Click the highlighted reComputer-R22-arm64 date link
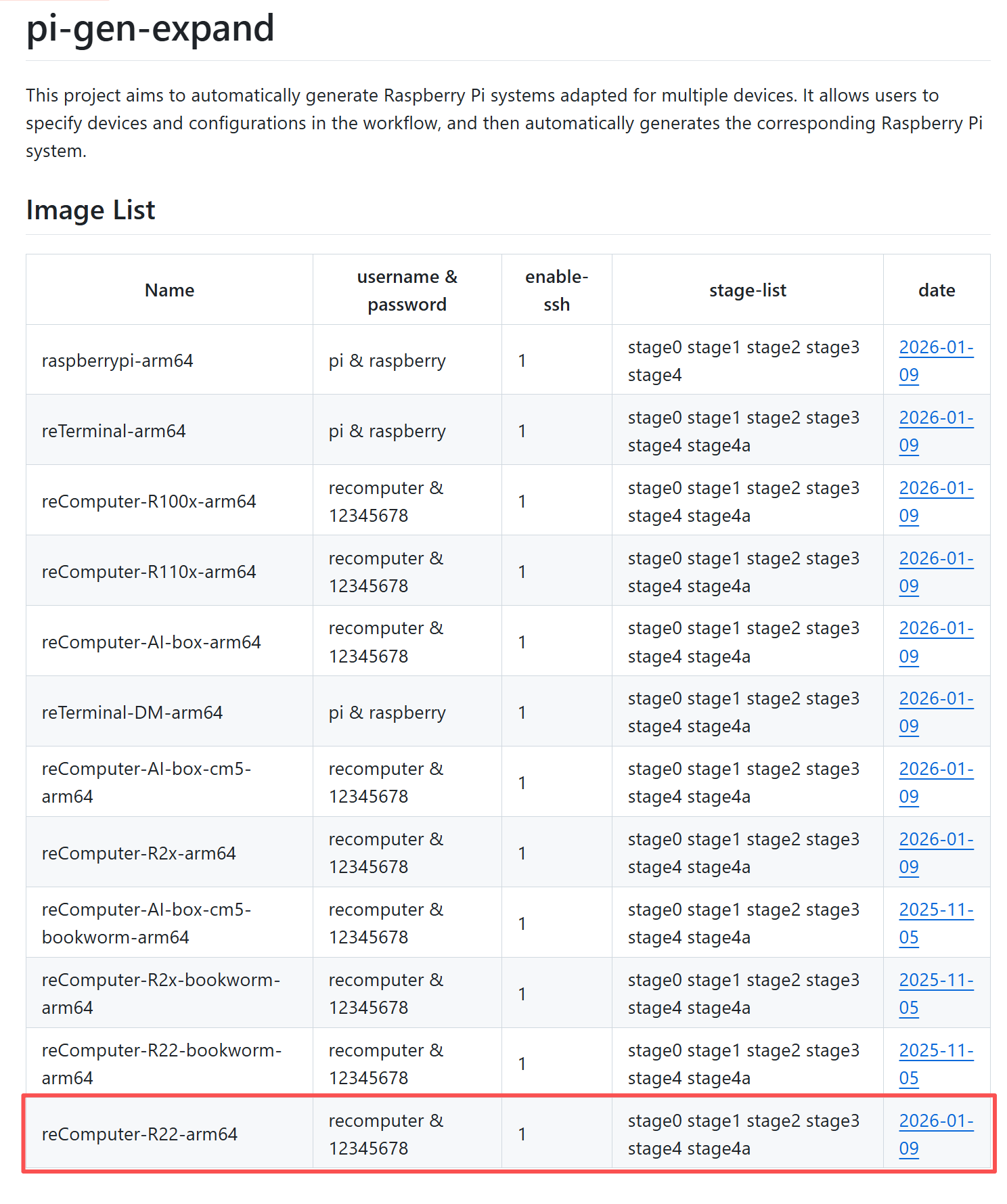1007x1204 pixels. tap(935, 1121)
